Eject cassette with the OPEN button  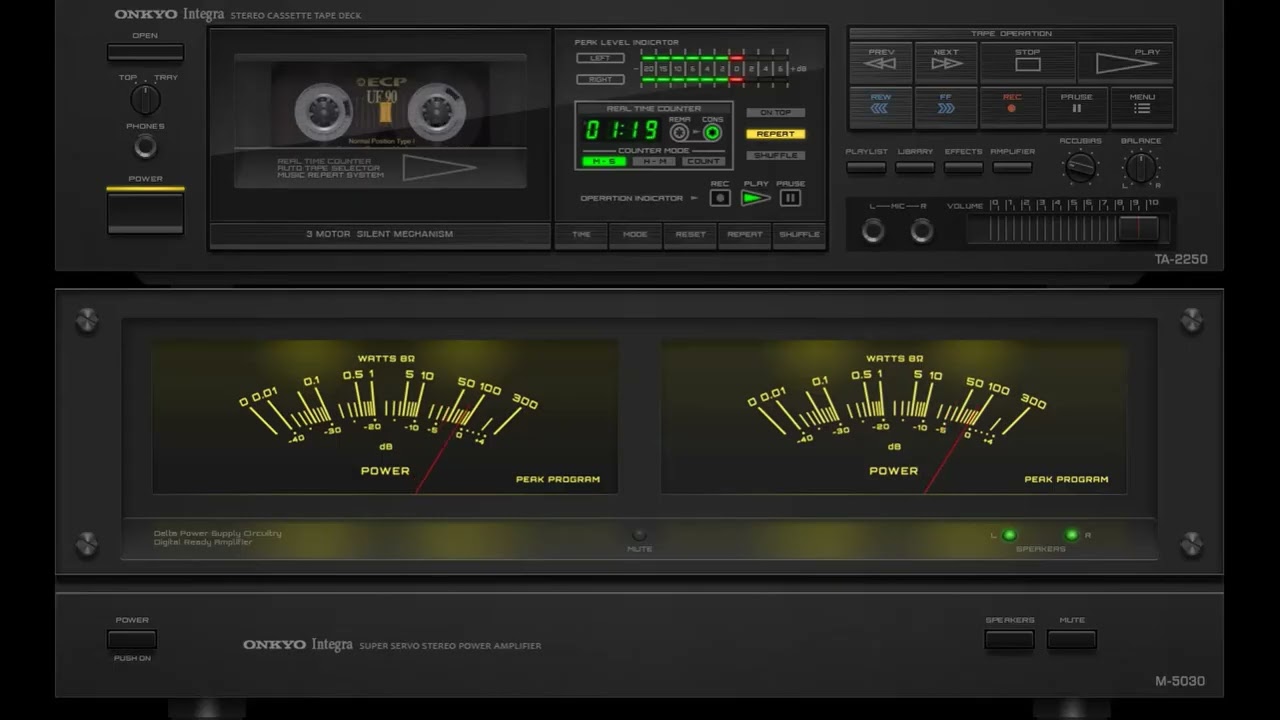point(145,52)
